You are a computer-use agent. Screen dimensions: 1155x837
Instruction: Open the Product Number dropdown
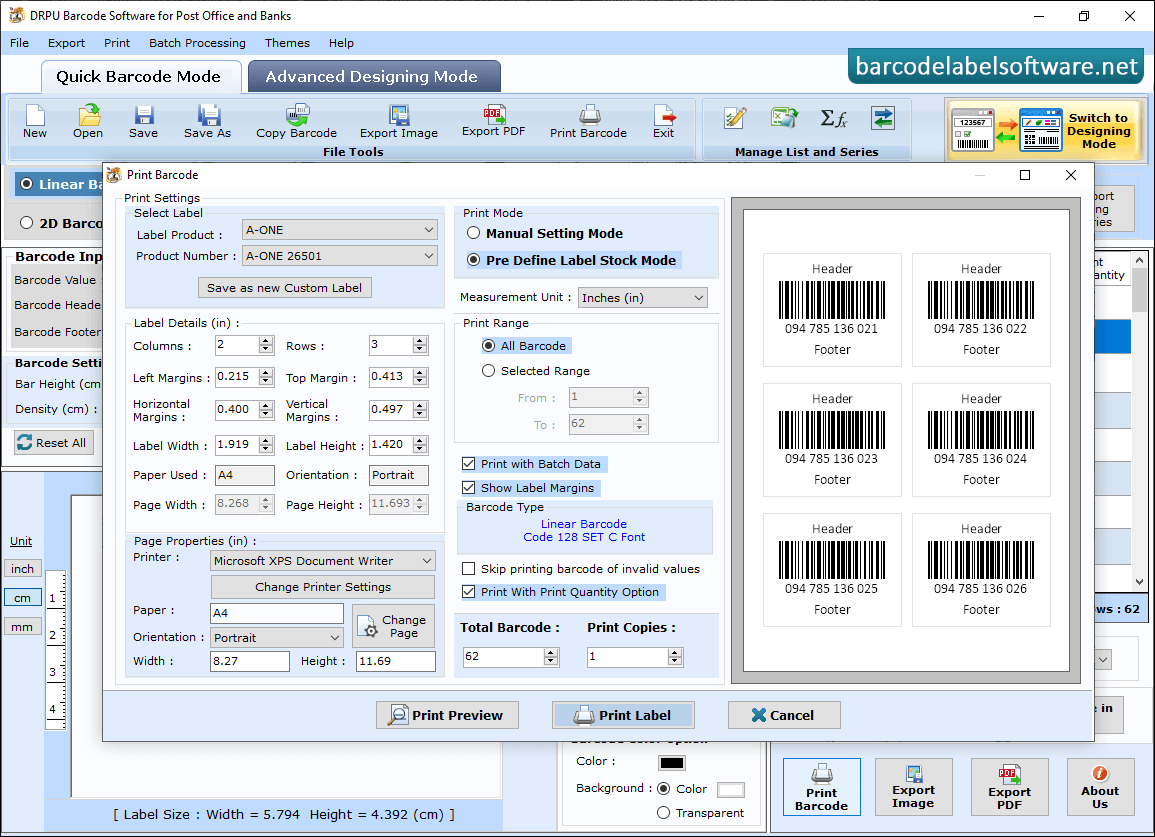click(340, 256)
